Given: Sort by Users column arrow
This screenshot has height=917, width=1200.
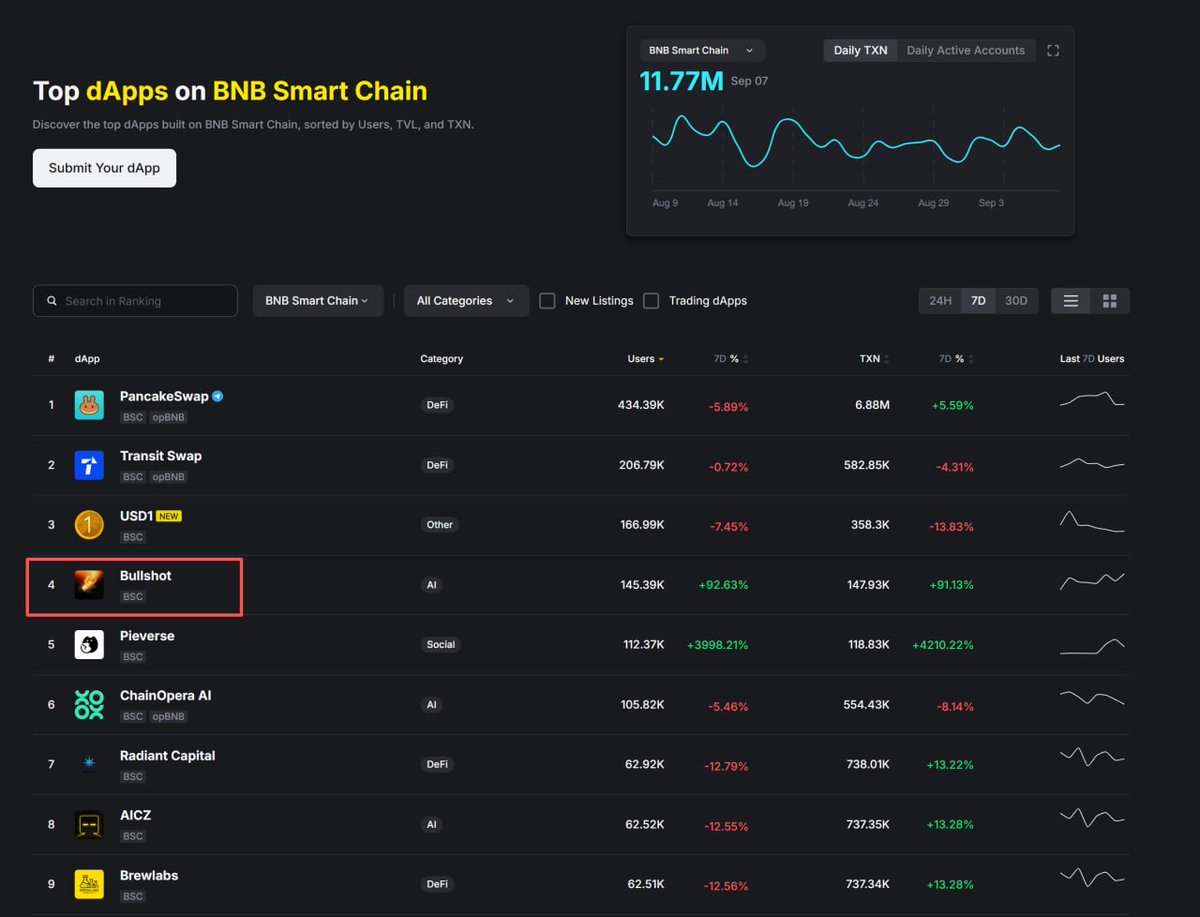Looking at the screenshot, I should (661, 359).
